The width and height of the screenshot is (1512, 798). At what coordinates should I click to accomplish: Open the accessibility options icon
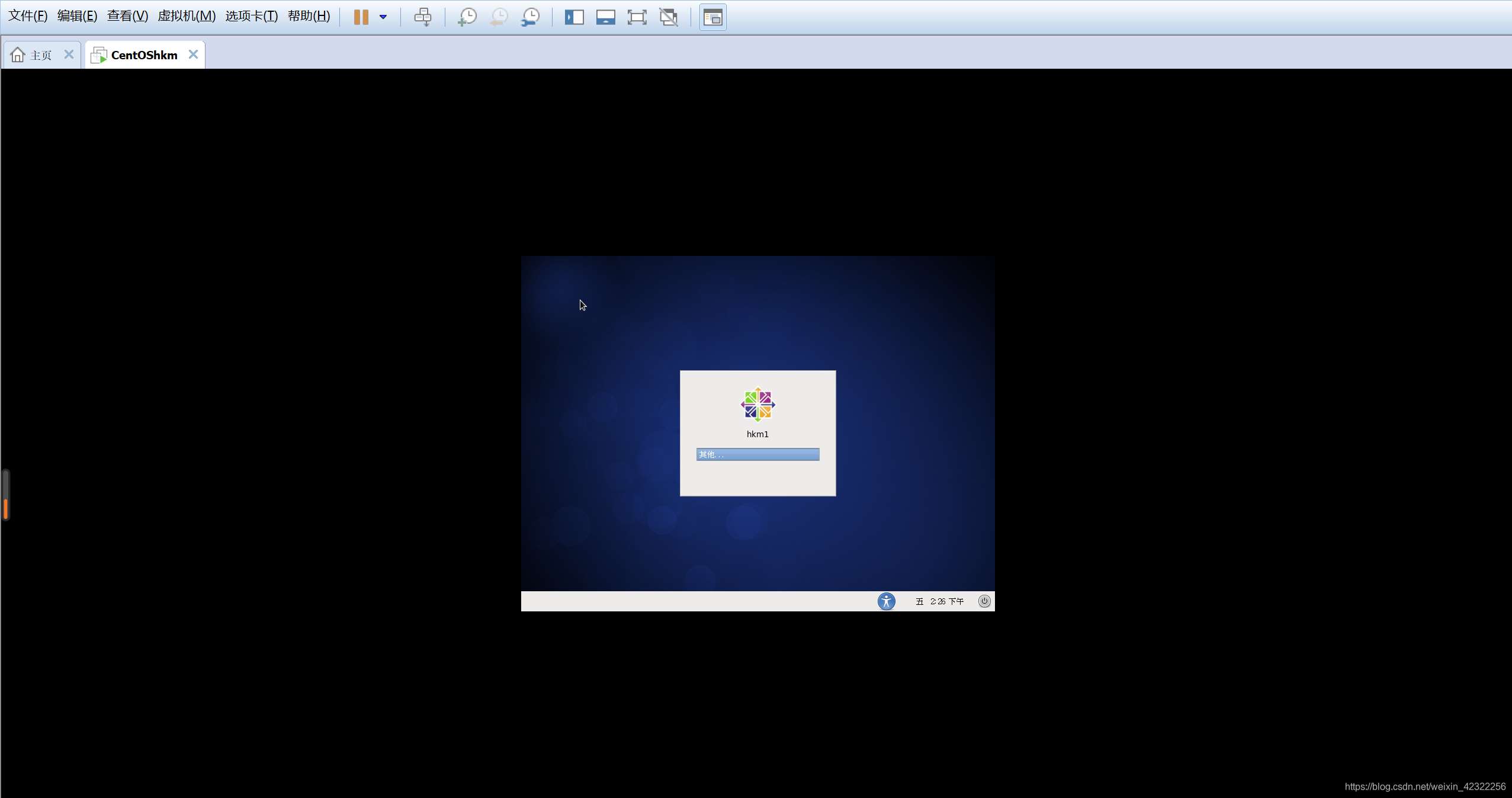[886, 601]
